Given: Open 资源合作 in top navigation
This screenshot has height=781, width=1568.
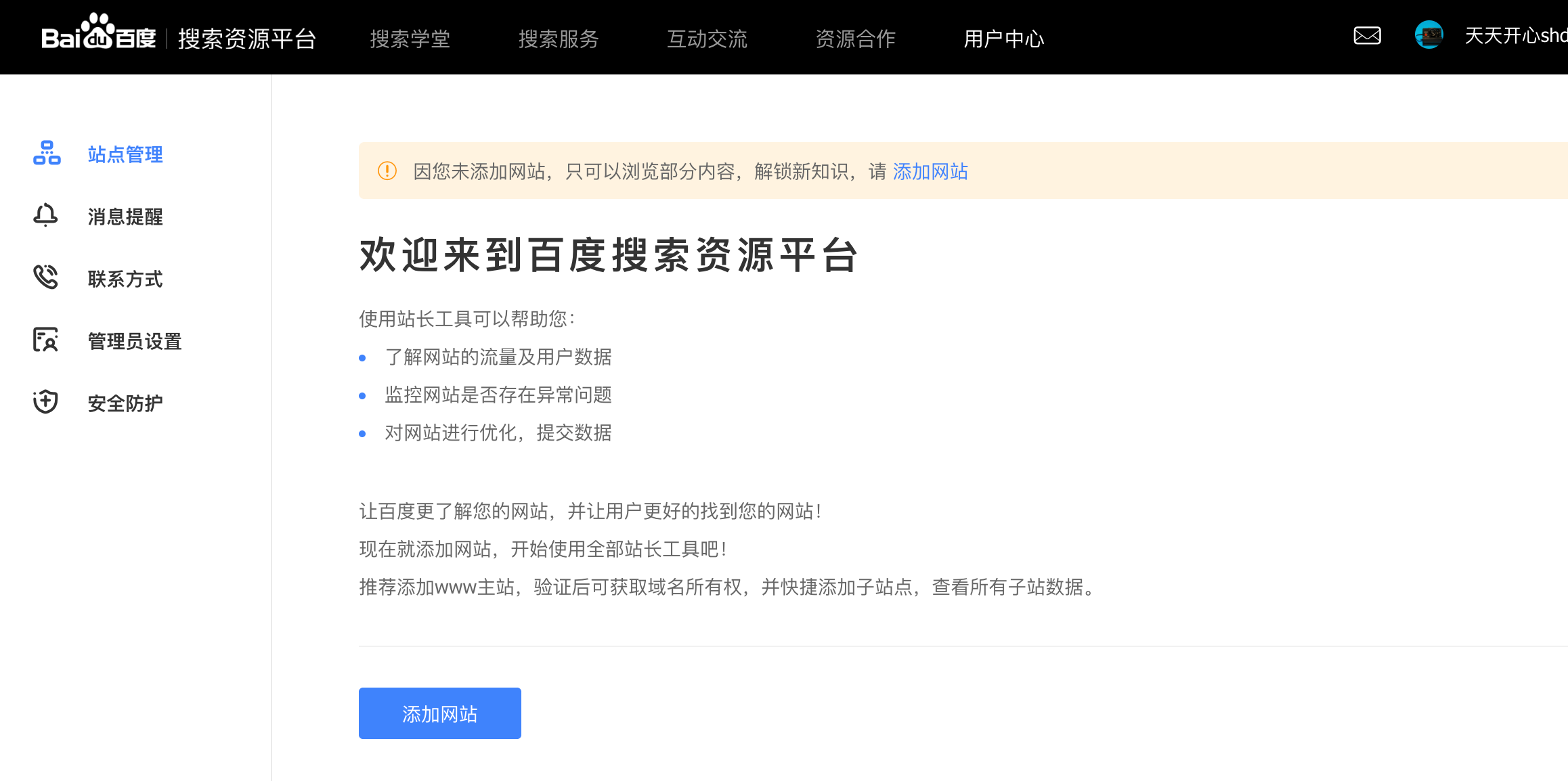Looking at the screenshot, I should click(x=855, y=39).
